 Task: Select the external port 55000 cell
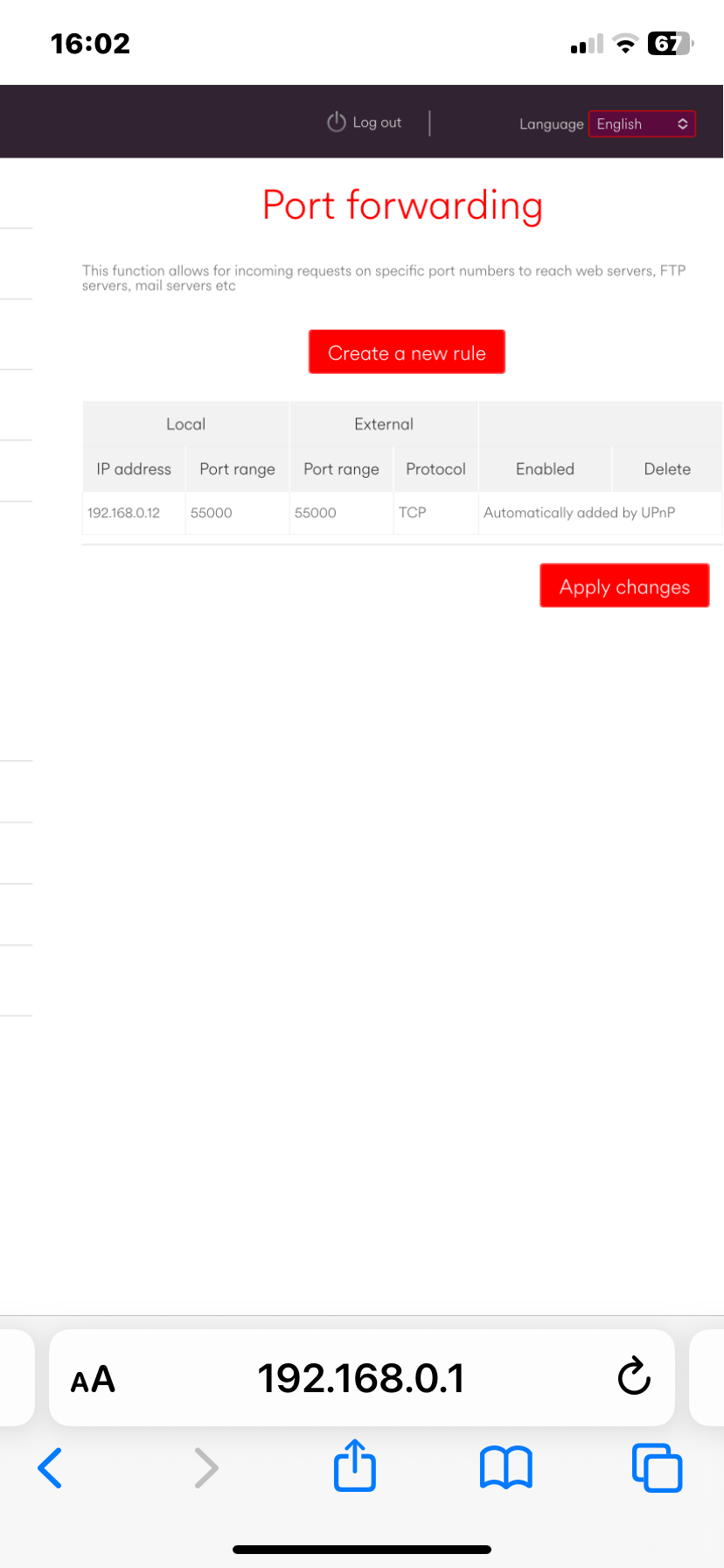click(x=341, y=513)
